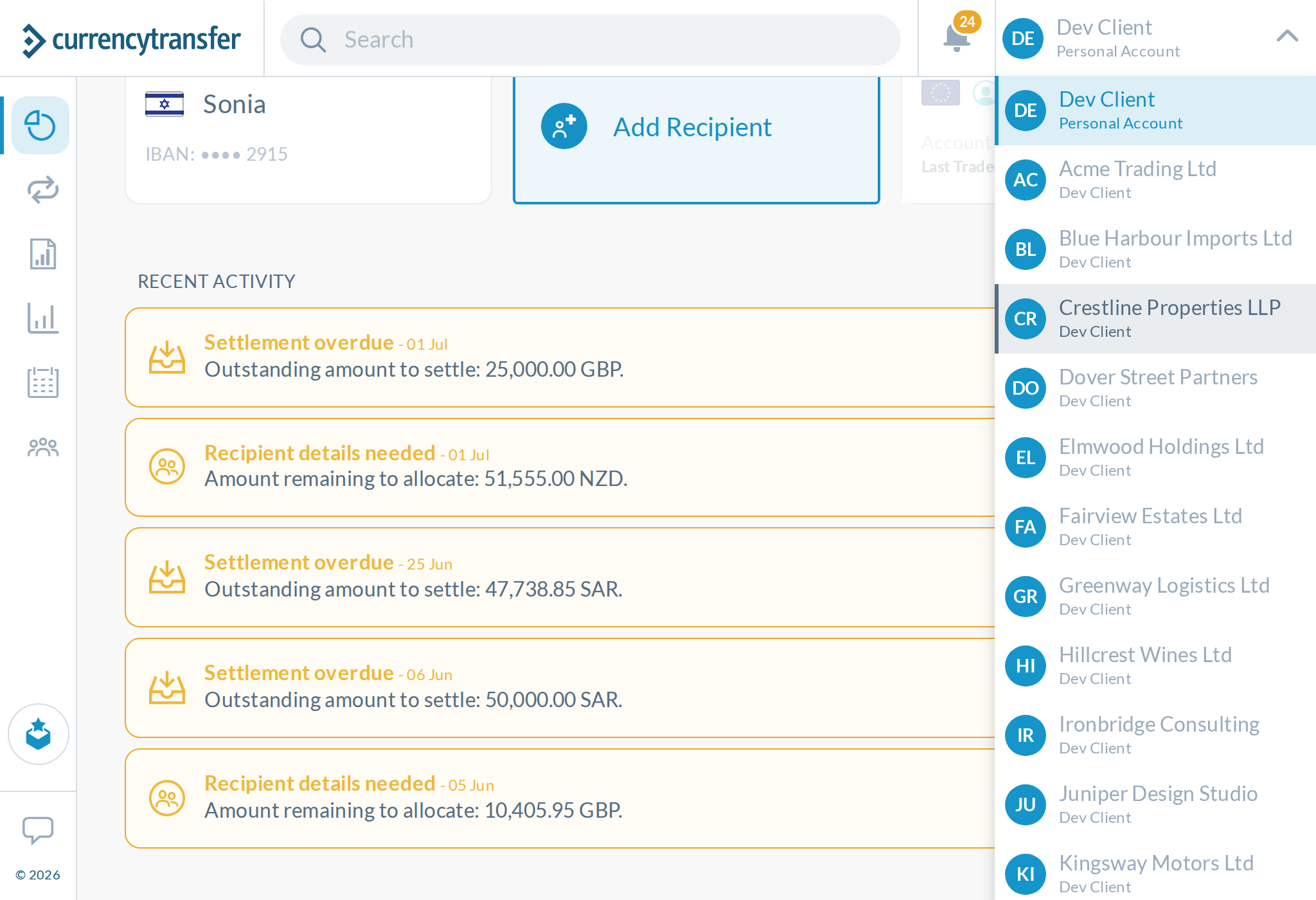
Task: Click the AC avatar for Acme Trading
Action: click(1026, 180)
